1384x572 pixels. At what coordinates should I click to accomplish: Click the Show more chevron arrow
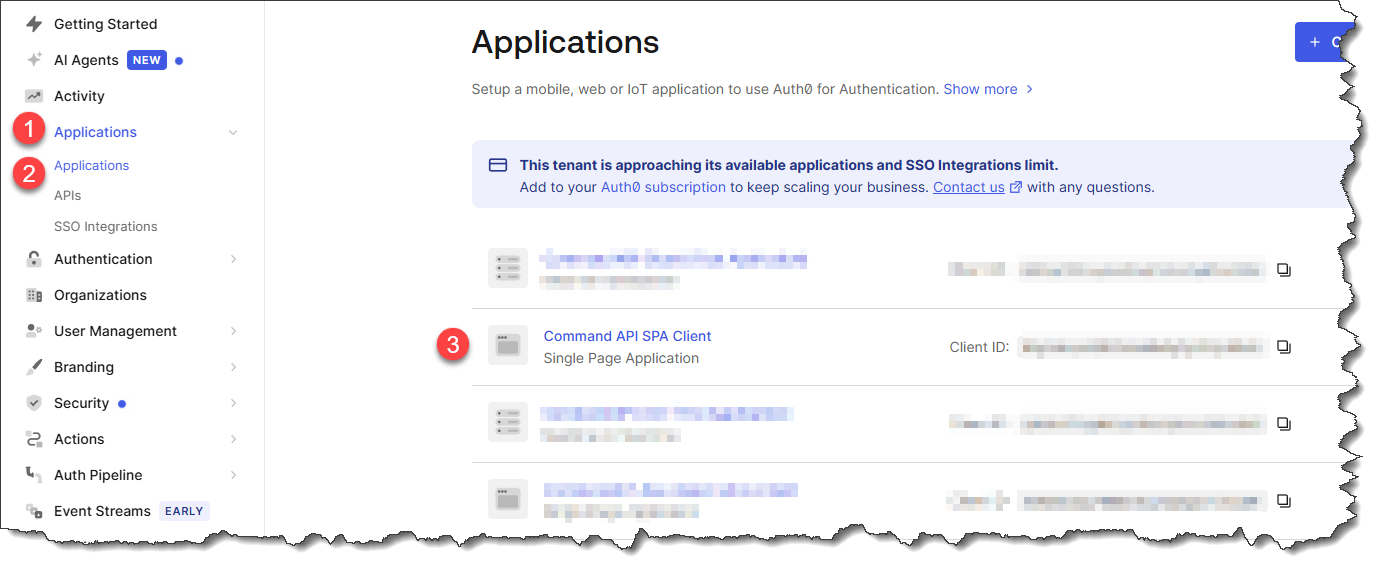click(1030, 89)
